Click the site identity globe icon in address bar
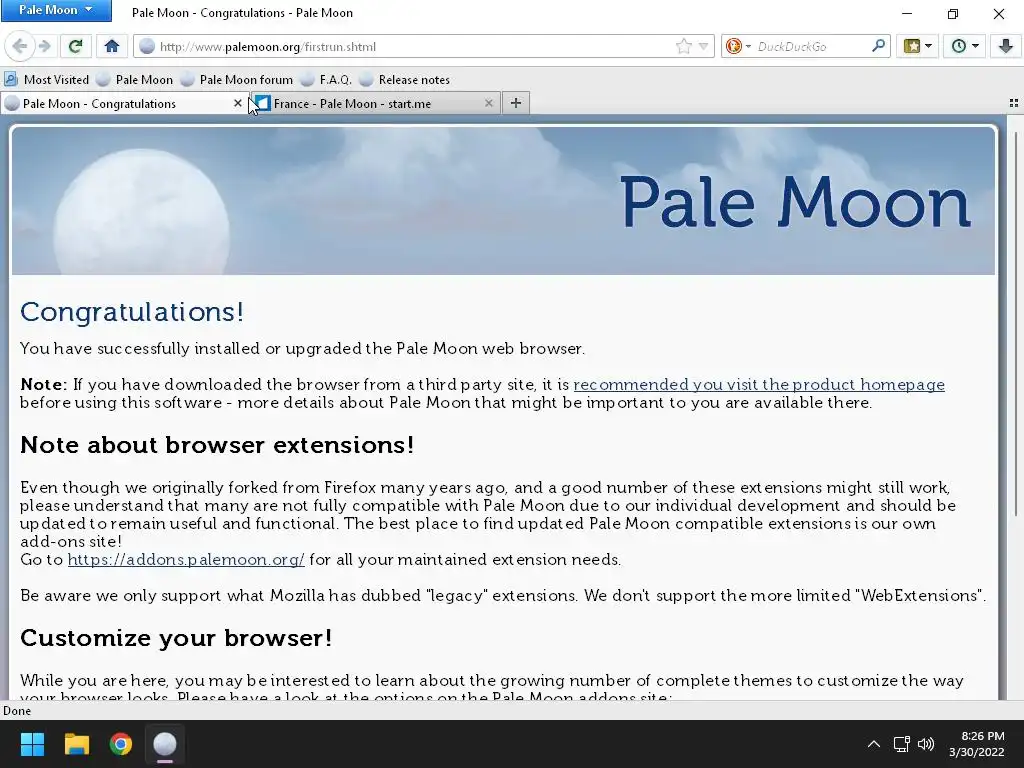This screenshot has height=768, width=1024. point(147,46)
